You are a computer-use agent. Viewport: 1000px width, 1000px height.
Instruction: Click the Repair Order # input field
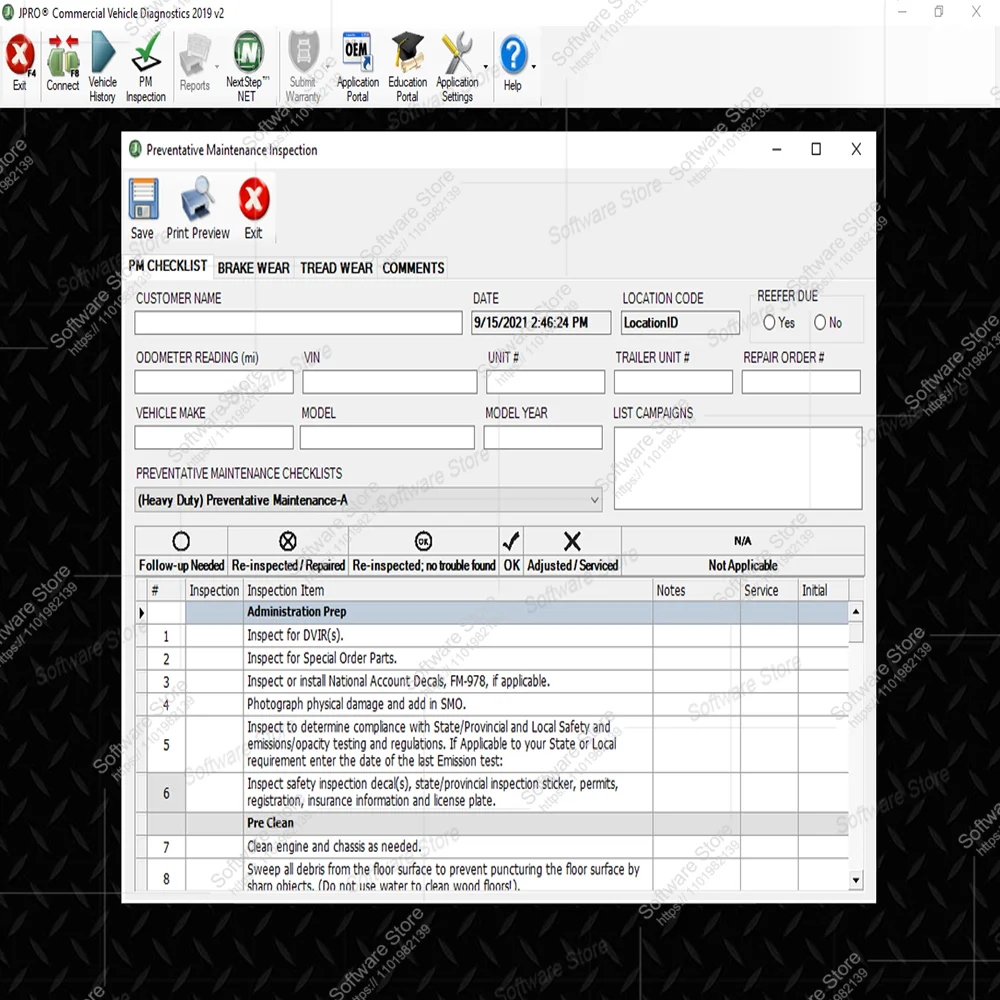801,382
